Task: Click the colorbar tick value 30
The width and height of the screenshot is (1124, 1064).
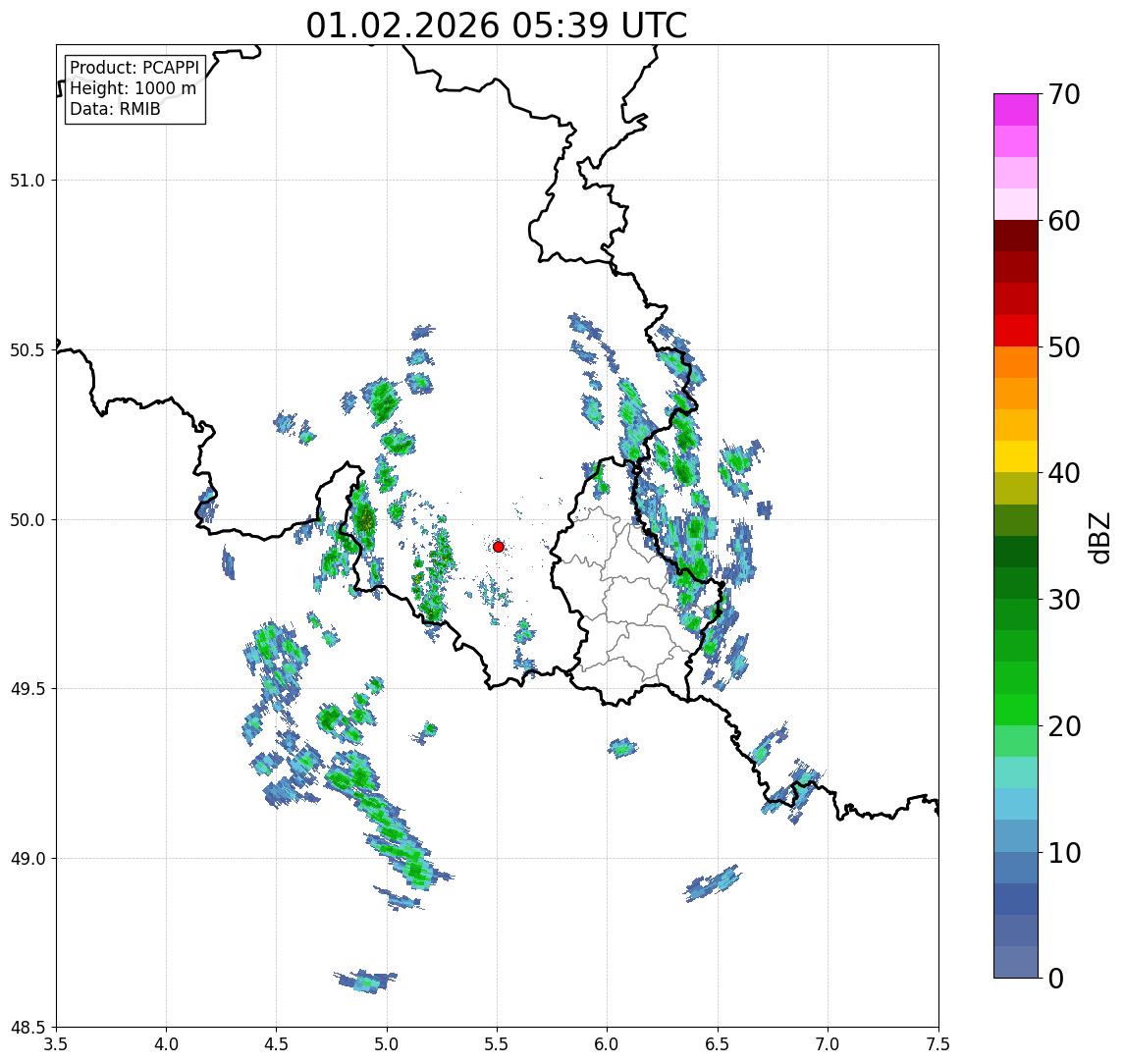Action: (x=1063, y=600)
